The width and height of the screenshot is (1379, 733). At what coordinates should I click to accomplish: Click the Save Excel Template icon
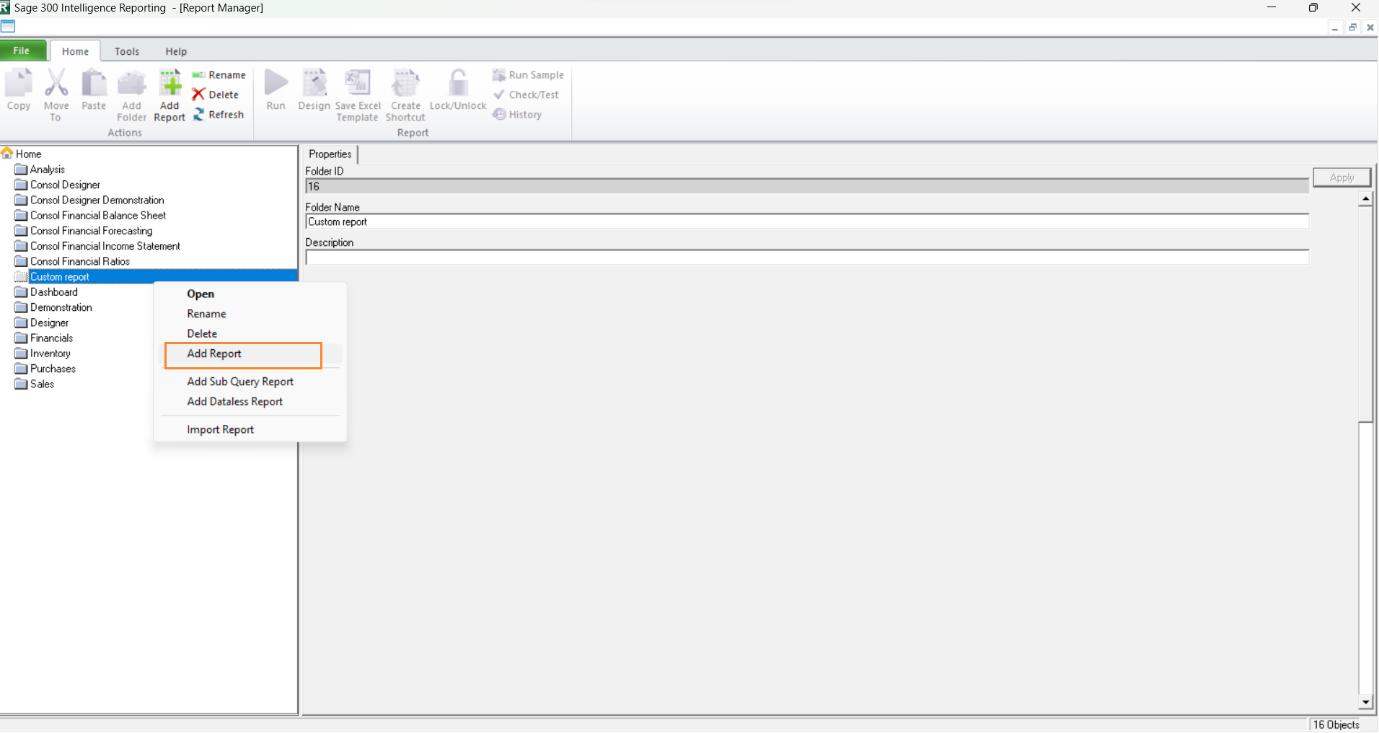click(x=357, y=84)
